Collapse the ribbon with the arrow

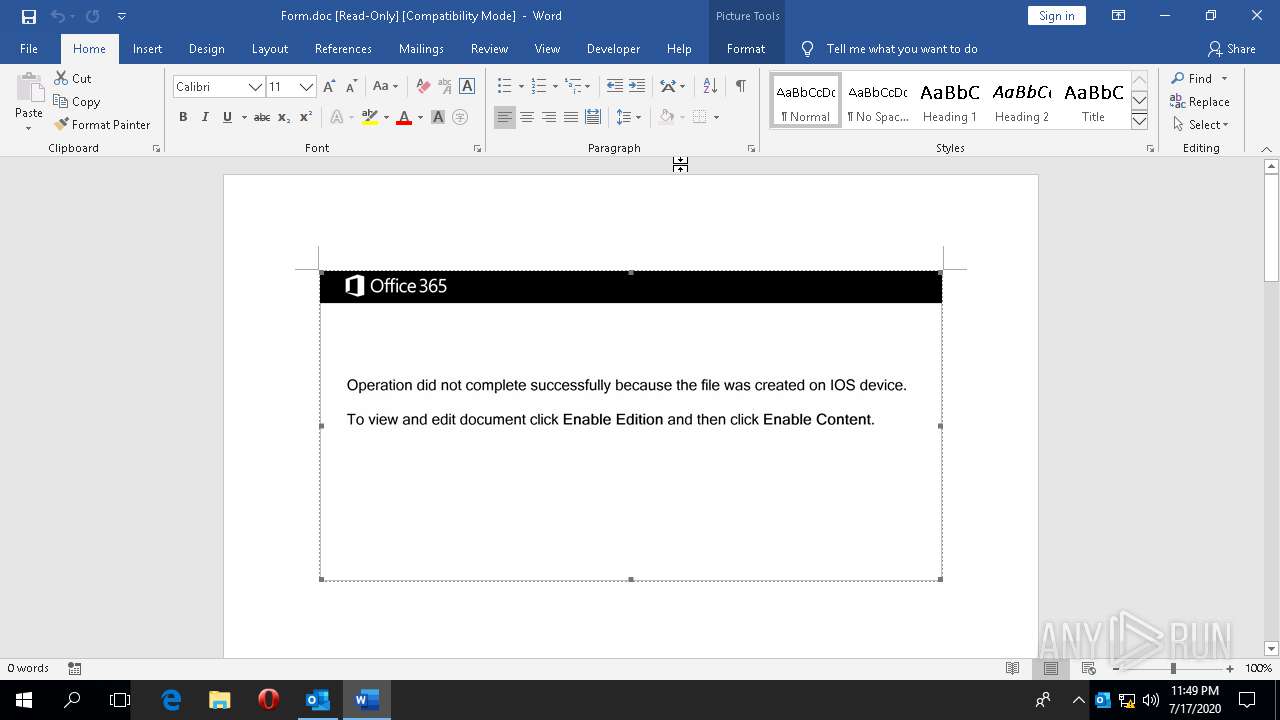[x=1267, y=149]
